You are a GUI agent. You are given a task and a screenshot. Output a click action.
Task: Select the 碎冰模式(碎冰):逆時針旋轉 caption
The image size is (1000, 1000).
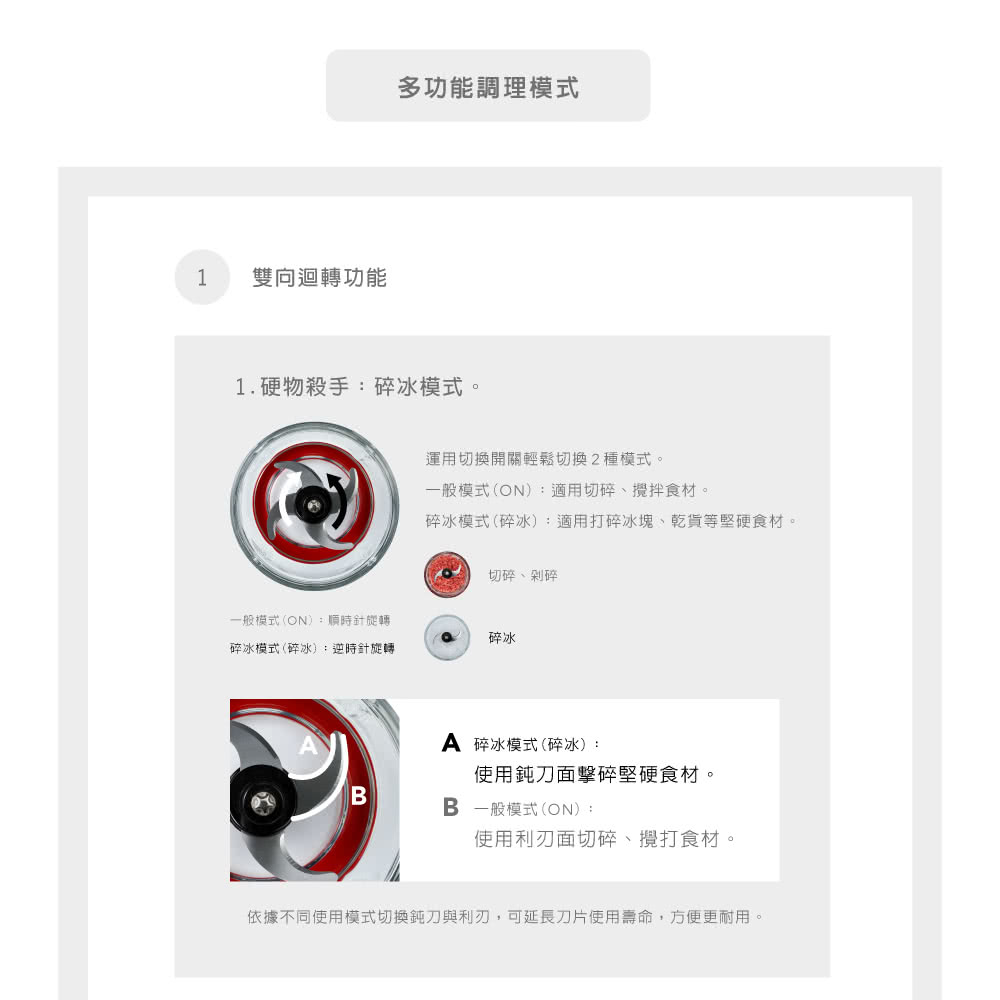[x=312, y=648]
